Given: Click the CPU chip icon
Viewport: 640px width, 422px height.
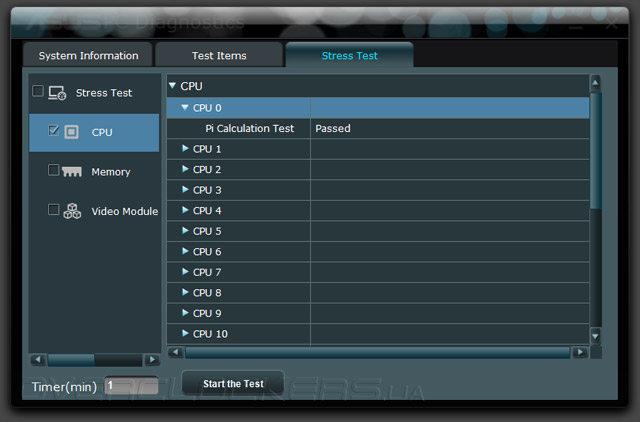Looking at the screenshot, I should pyautogui.click(x=71, y=132).
